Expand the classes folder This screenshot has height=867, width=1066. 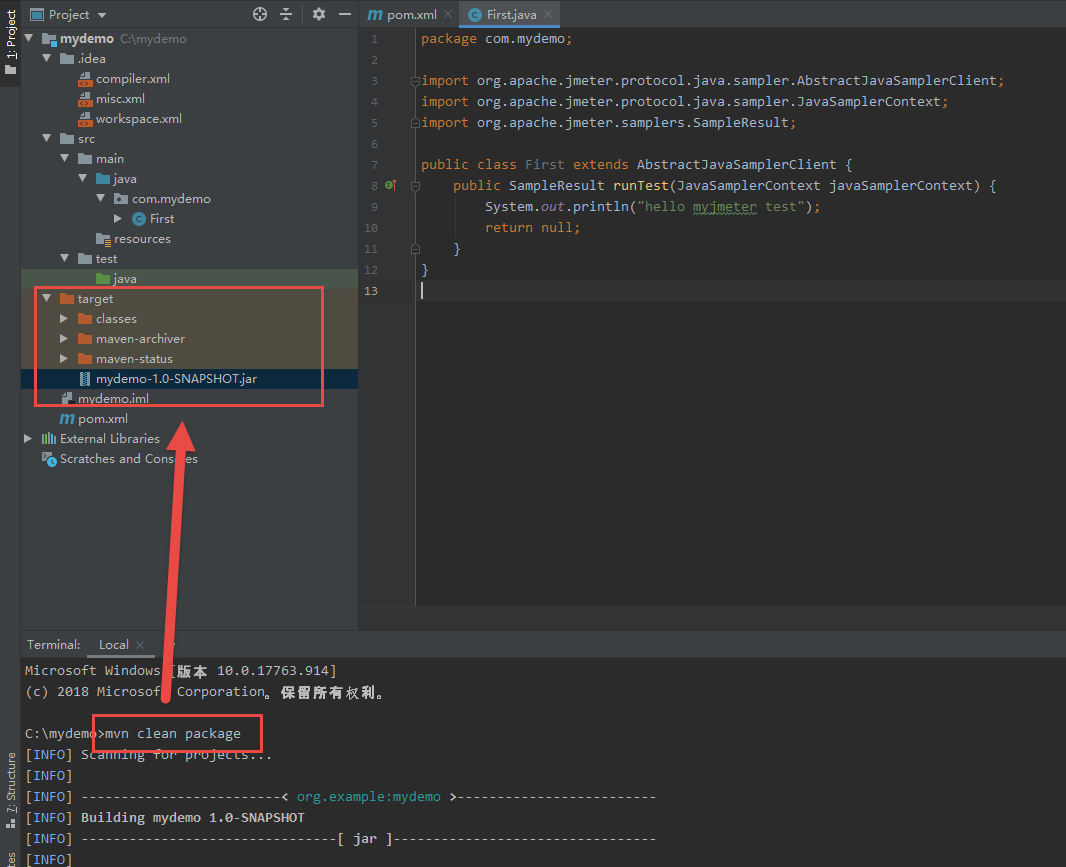click(x=64, y=318)
